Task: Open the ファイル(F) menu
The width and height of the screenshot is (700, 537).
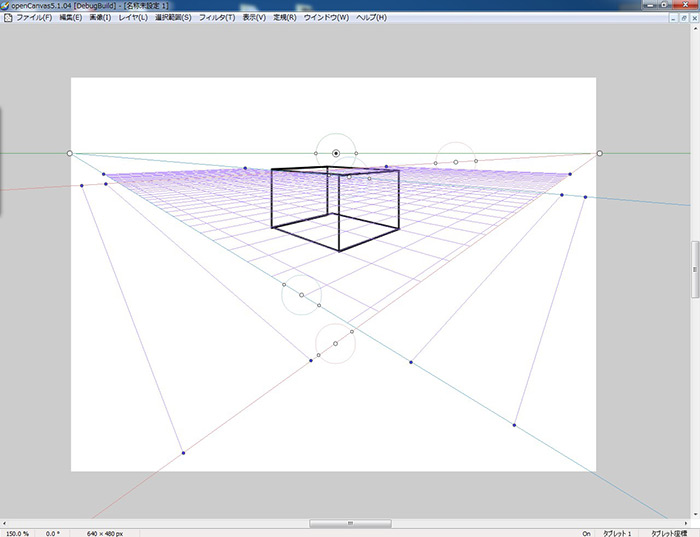Action: point(33,18)
